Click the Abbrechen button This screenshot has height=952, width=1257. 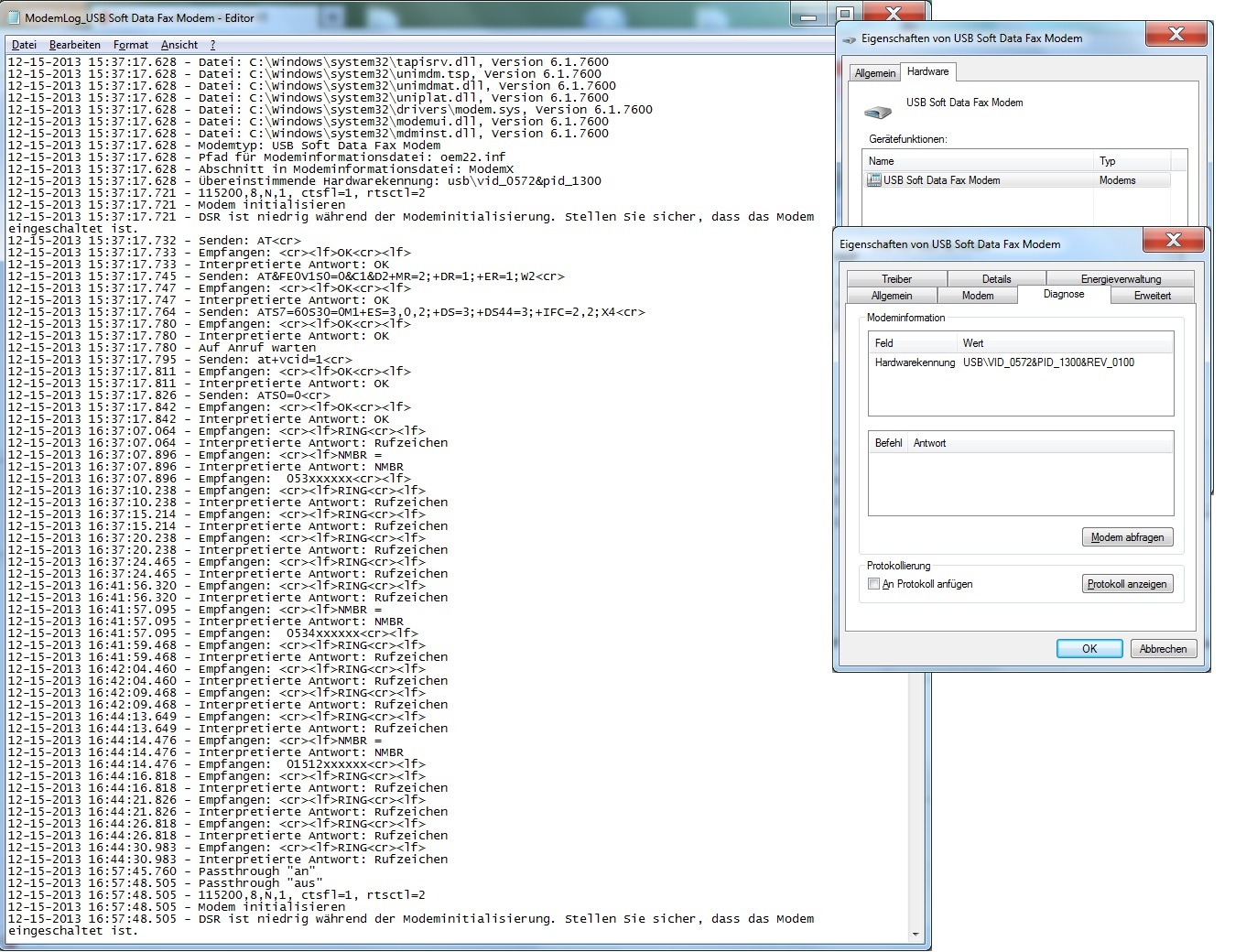(1163, 649)
